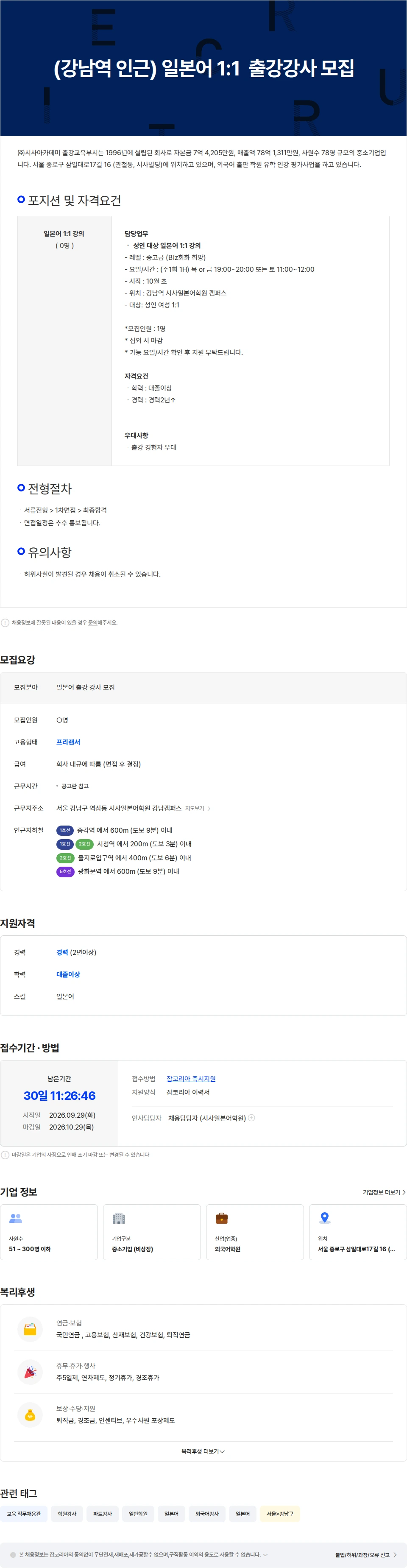This screenshot has height=1568, width=407.
Task: Click the start date 2026.09.29(화)
Action: point(72,1115)
